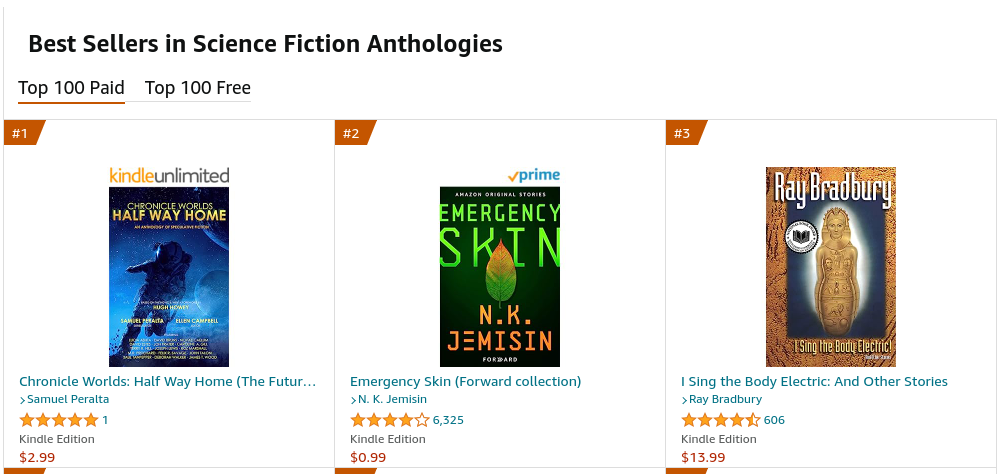Expand the Samuel Peralta author chevron
Image resolution: width=999 pixels, height=474 pixels.
coord(23,400)
